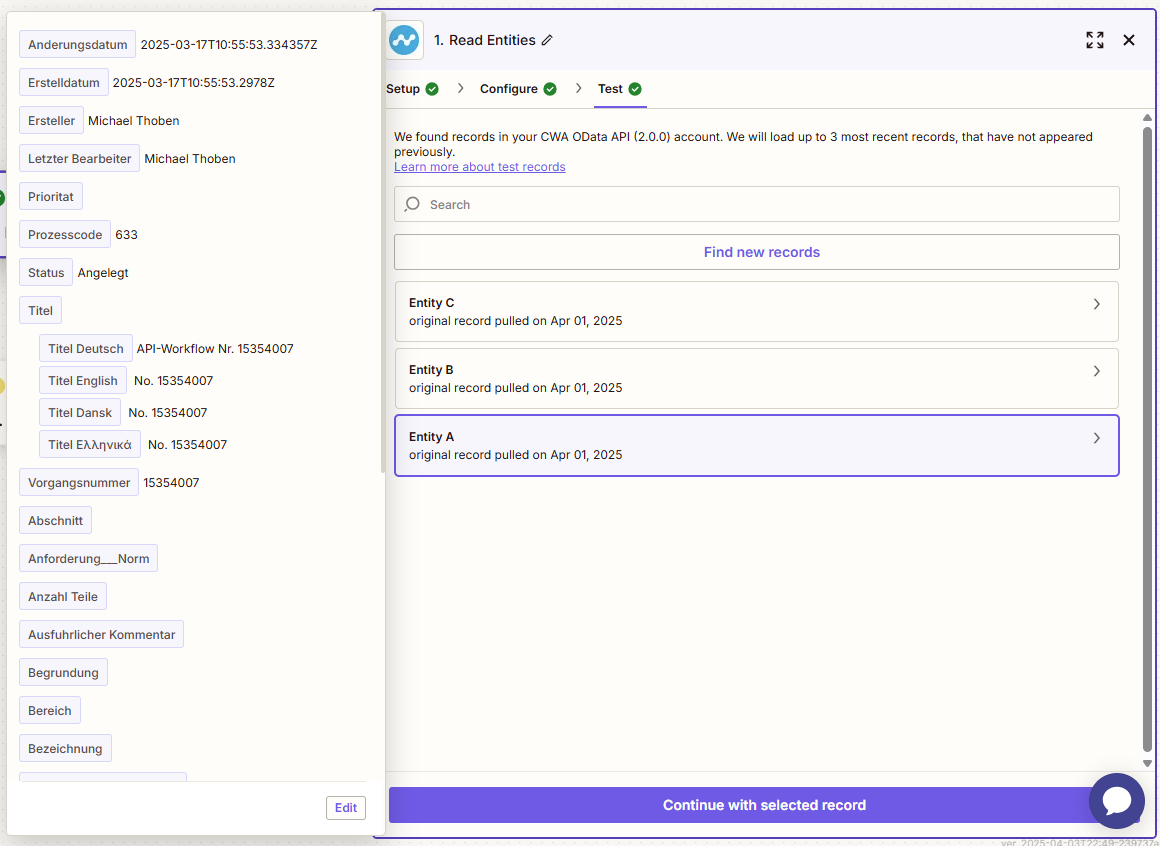Click the Edit button in record details
This screenshot has width=1160, height=846.
tap(346, 808)
